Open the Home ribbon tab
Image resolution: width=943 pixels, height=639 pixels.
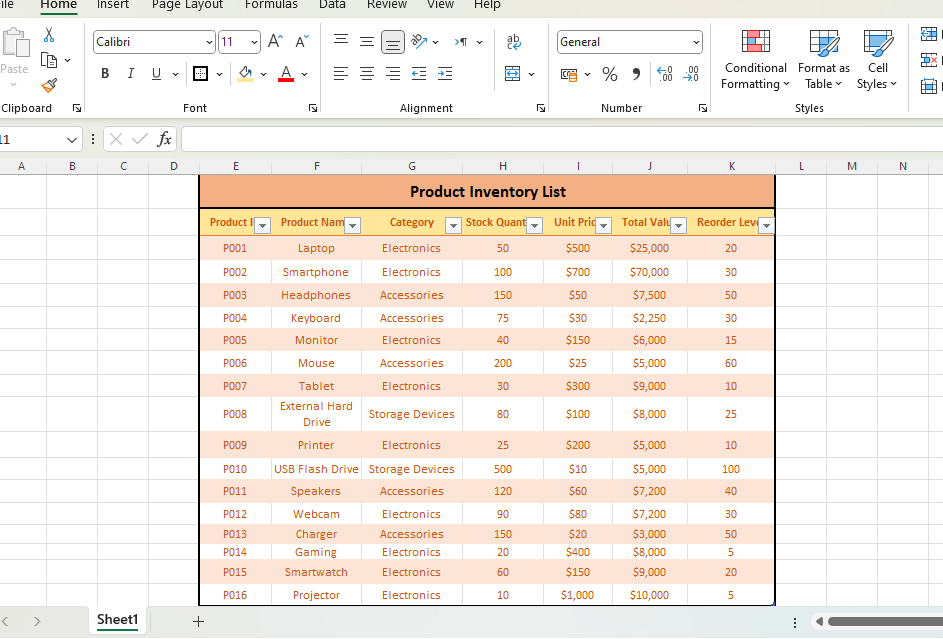pos(58,5)
